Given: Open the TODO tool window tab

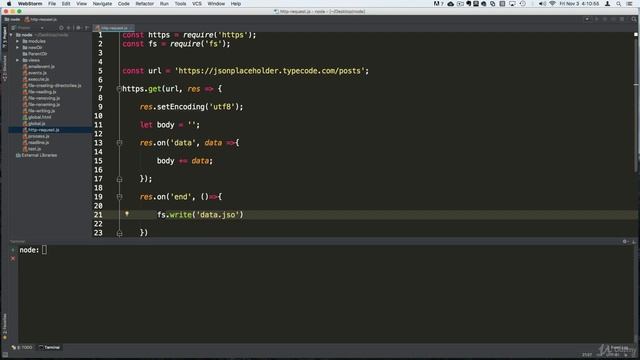Looking at the screenshot, I should 22,347.
